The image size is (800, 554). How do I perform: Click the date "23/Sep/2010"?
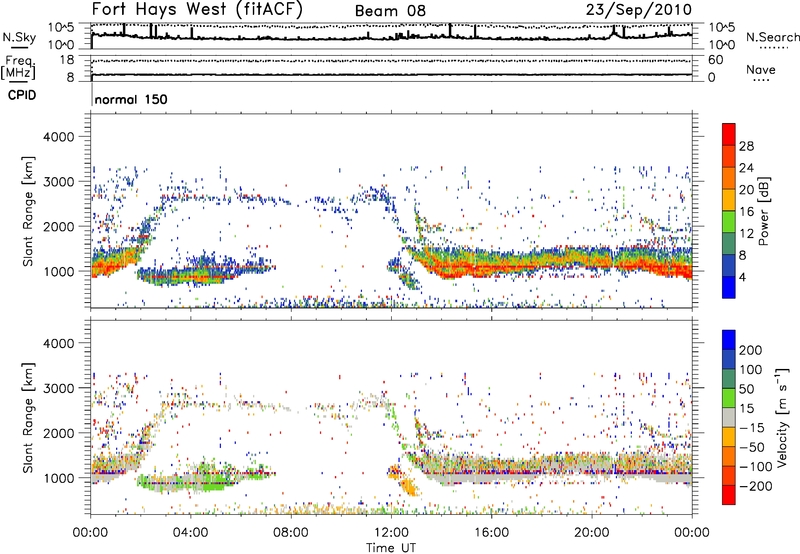pyautogui.click(x=639, y=9)
